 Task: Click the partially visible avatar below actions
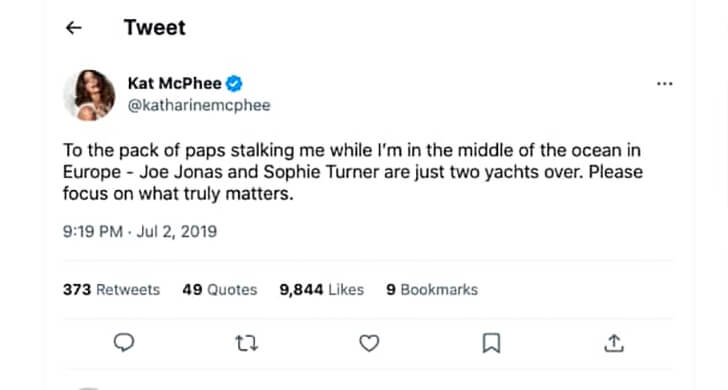88,387
